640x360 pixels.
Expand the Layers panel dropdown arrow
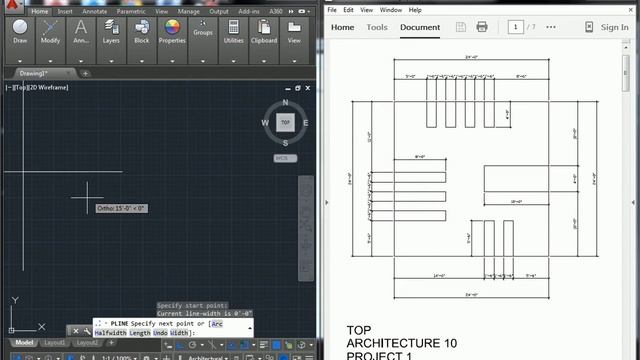[111, 61]
